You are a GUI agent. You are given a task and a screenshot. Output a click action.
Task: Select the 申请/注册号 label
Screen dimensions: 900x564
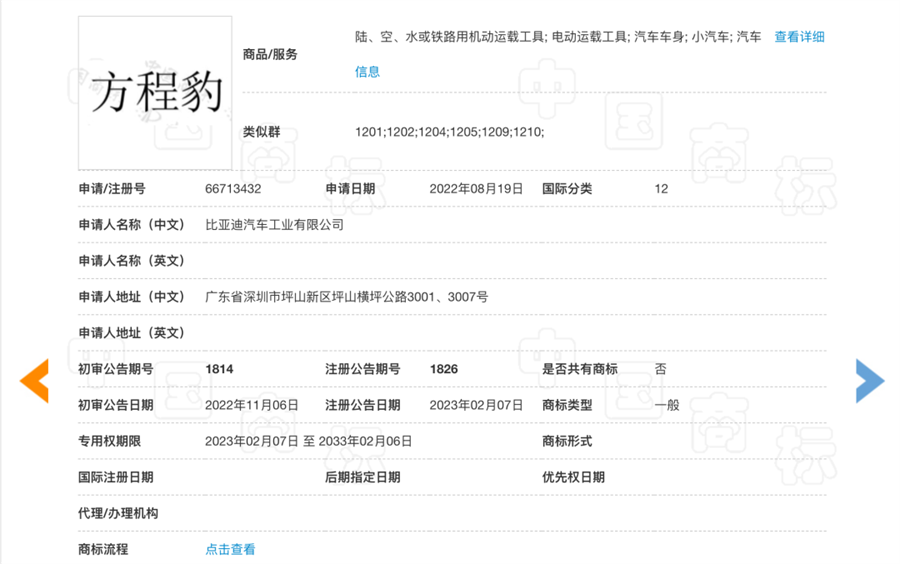coord(112,189)
